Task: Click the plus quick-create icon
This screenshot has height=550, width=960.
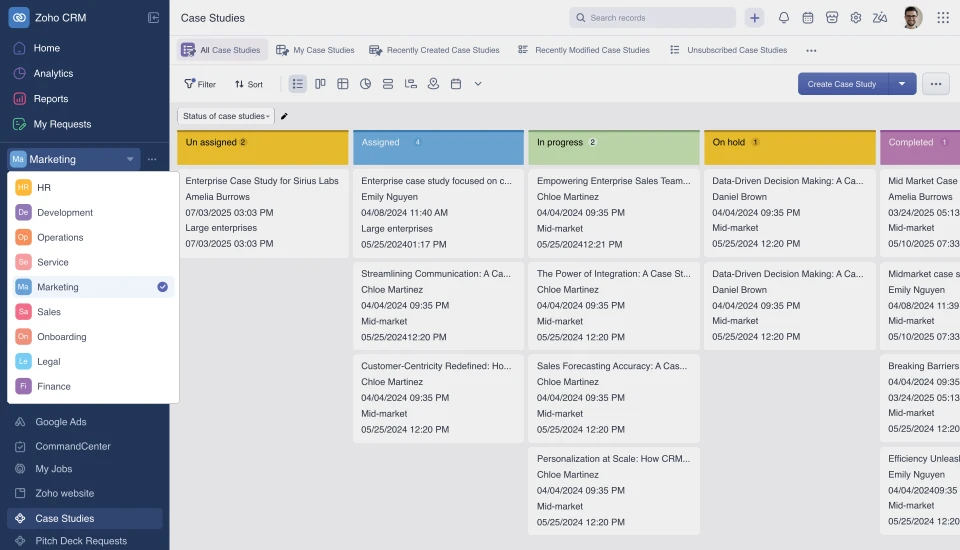Action: tap(754, 18)
